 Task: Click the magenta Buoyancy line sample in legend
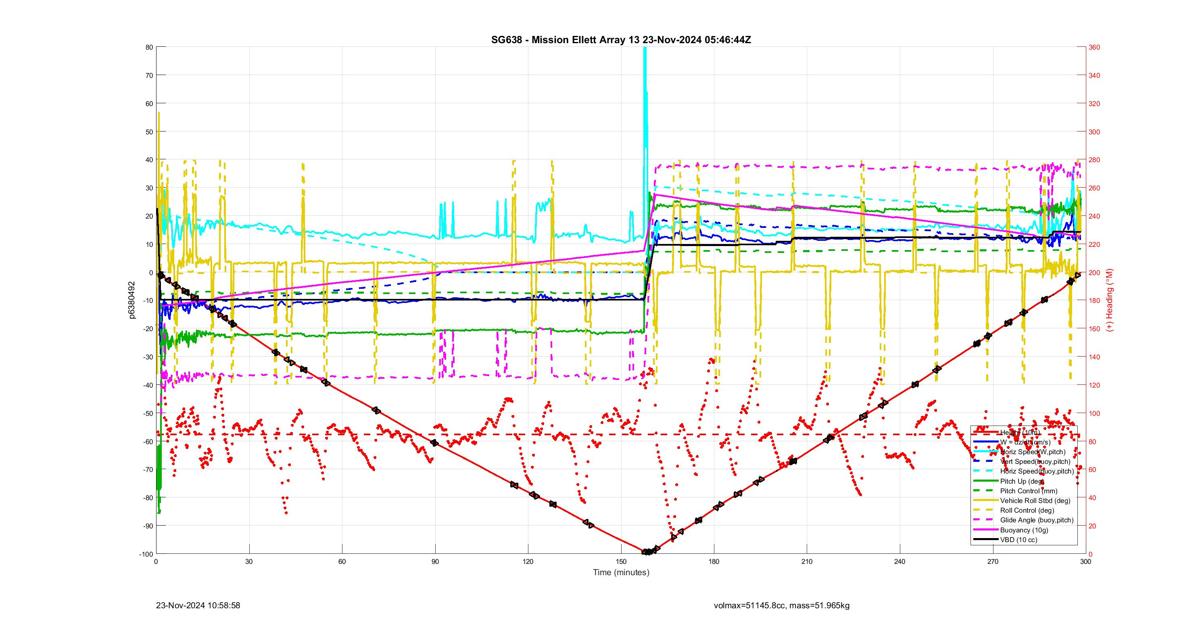pos(985,530)
